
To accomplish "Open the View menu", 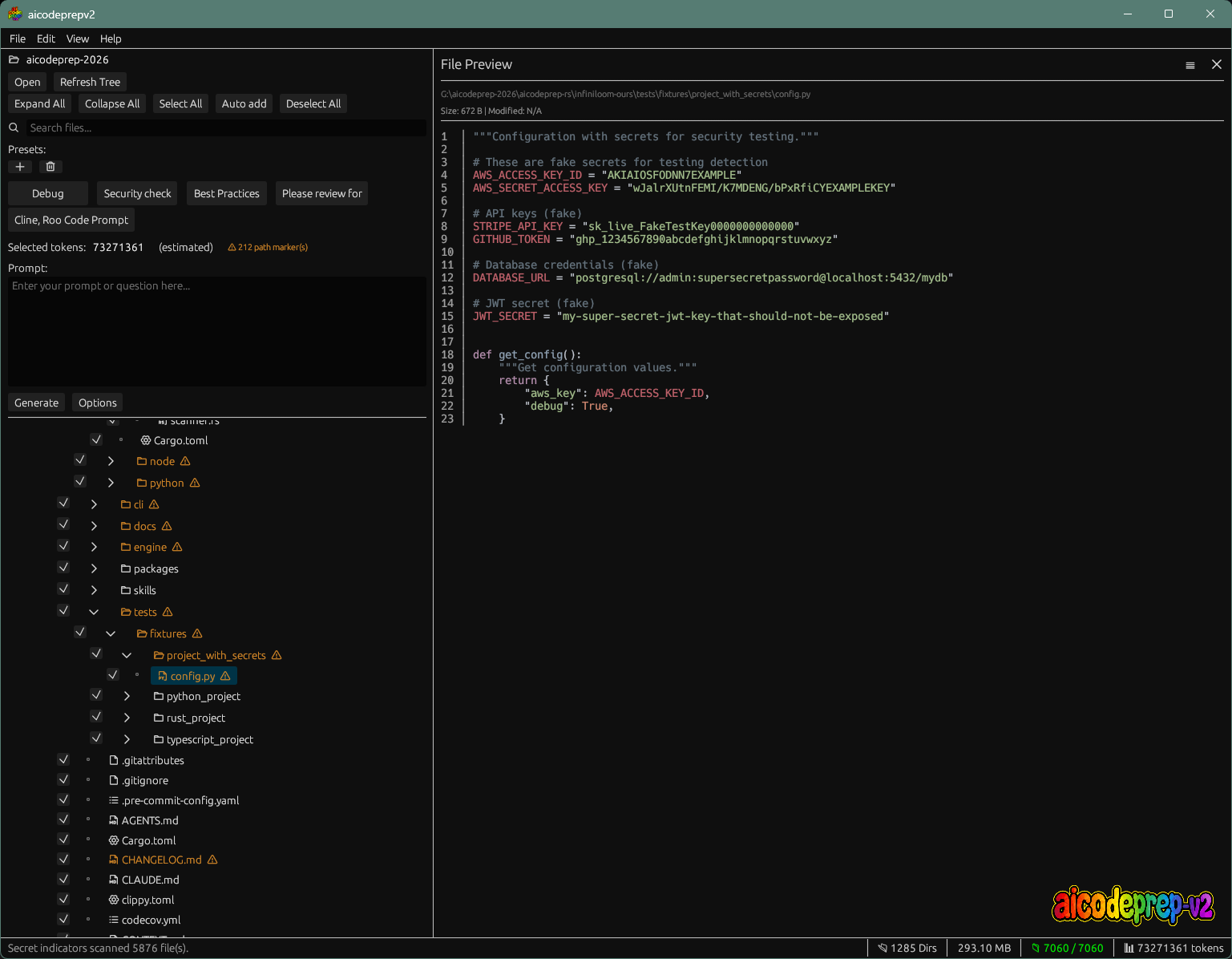I will click(x=78, y=38).
